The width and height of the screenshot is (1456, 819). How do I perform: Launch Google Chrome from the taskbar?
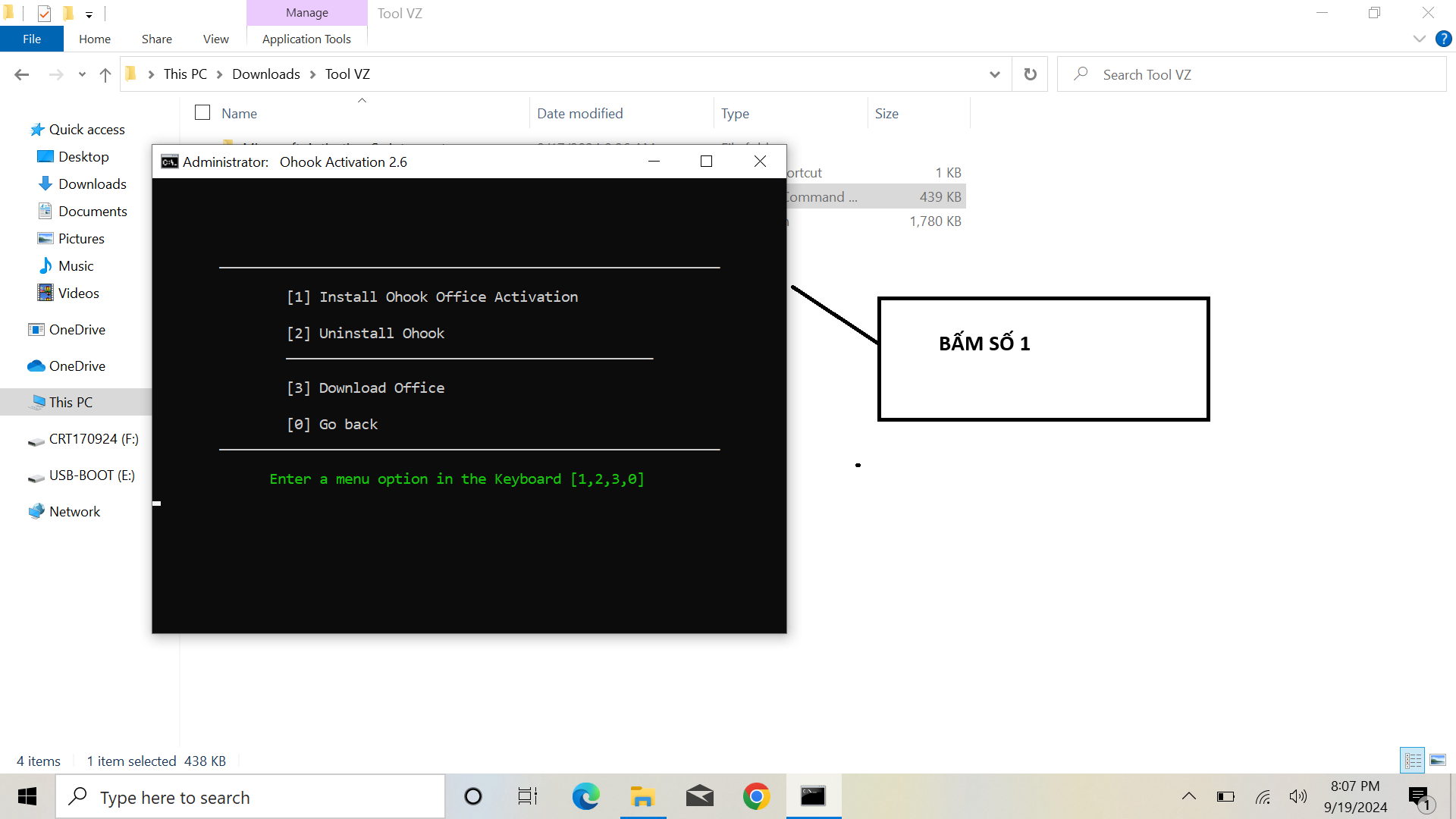pyautogui.click(x=756, y=796)
